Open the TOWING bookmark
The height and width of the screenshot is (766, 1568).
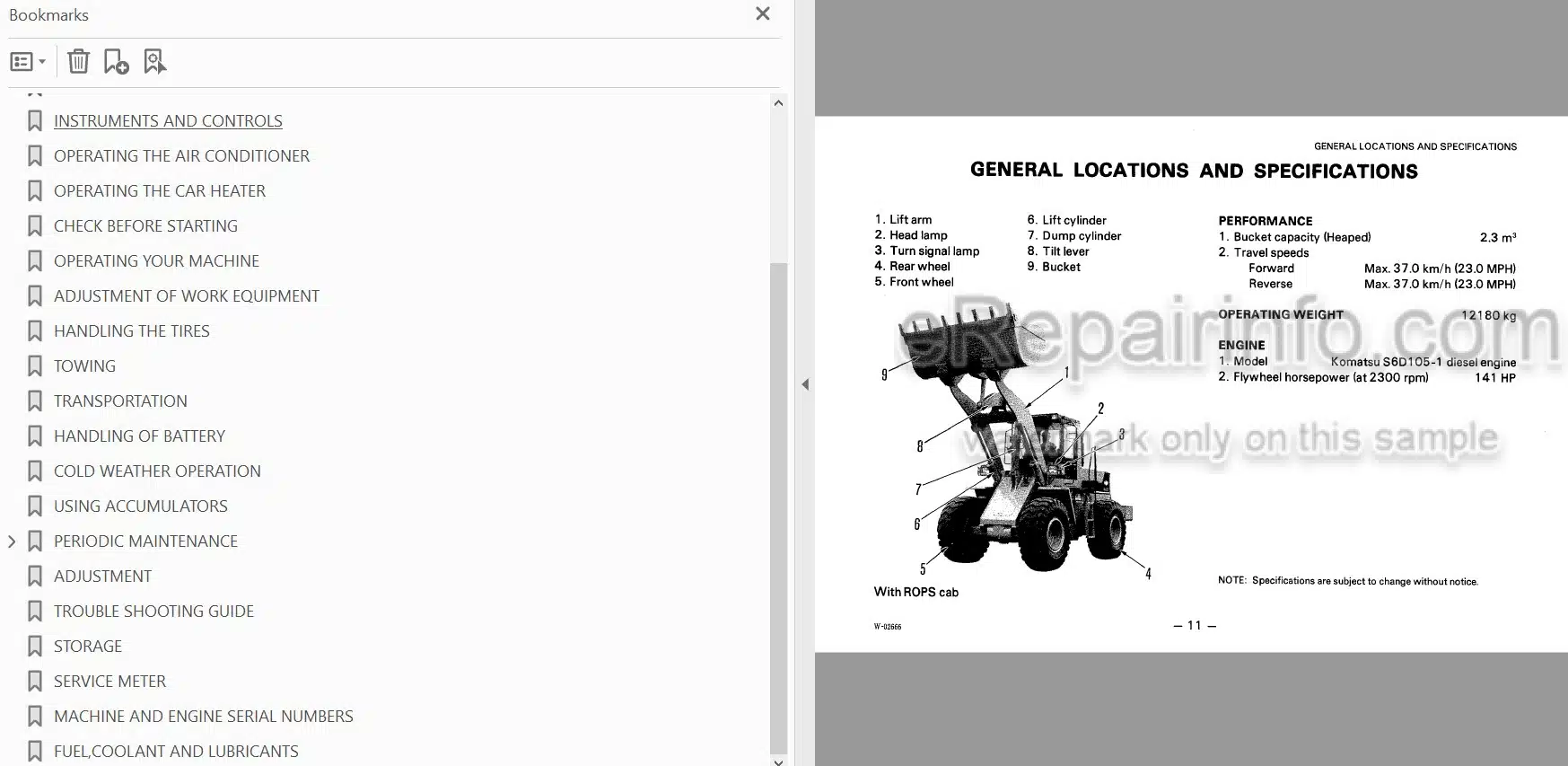[x=84, y=365]
